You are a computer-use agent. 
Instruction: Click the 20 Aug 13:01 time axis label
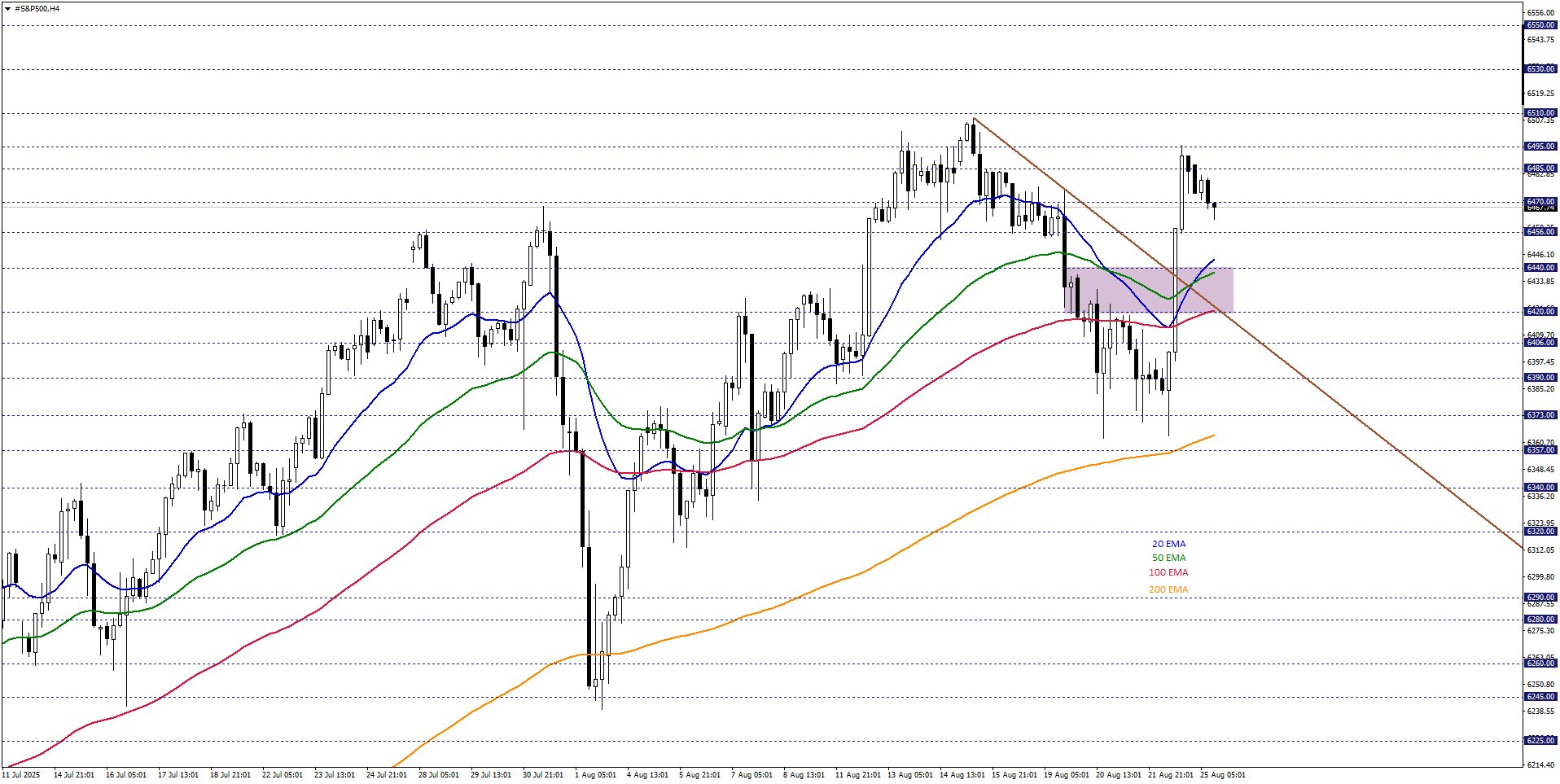(1119, 775)
